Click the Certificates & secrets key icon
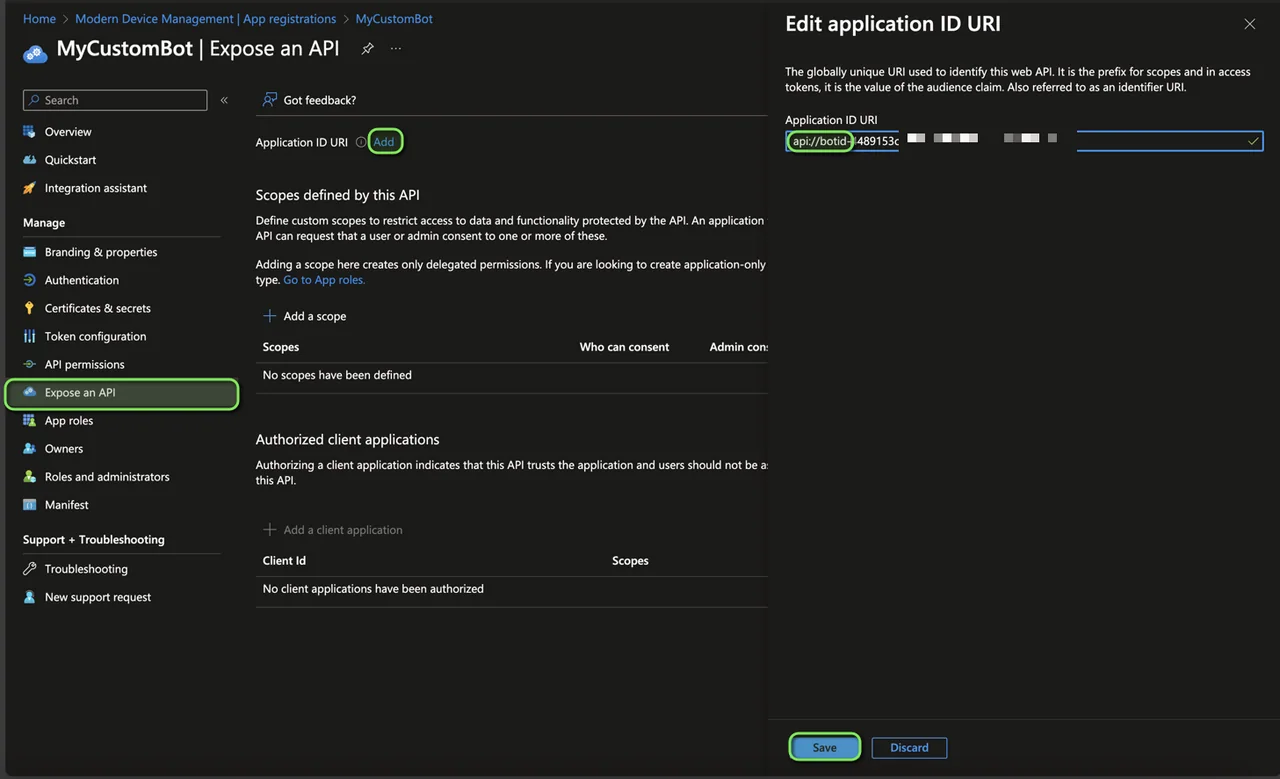Image resolution: width=1280 pixels, height=779 pixels. (30, 308)
